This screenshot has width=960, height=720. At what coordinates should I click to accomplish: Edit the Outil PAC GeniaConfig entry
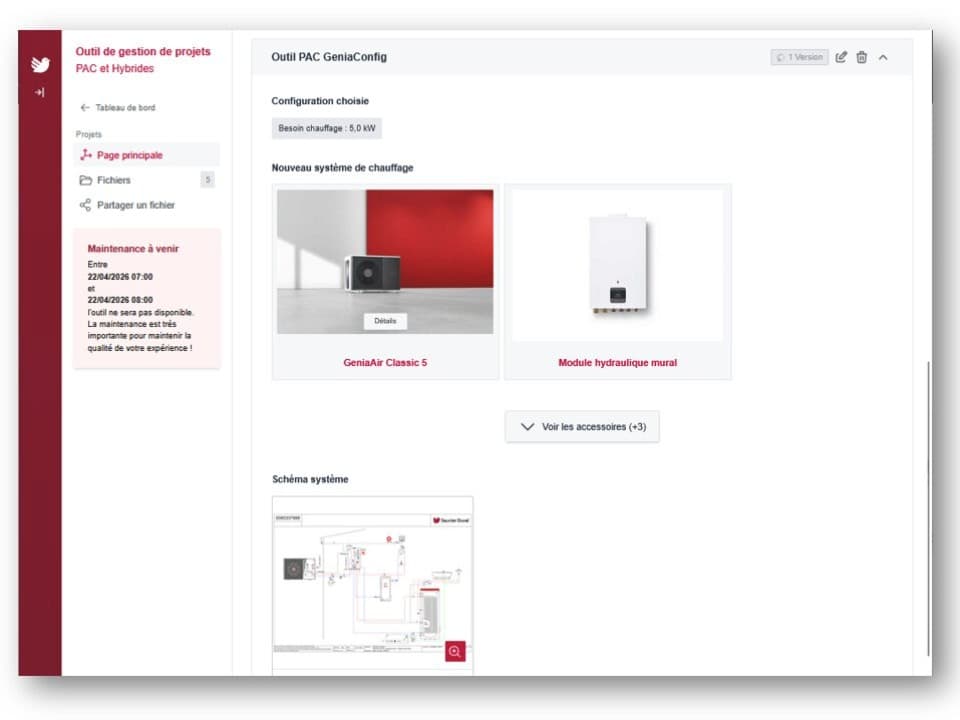tap(841, 57)
